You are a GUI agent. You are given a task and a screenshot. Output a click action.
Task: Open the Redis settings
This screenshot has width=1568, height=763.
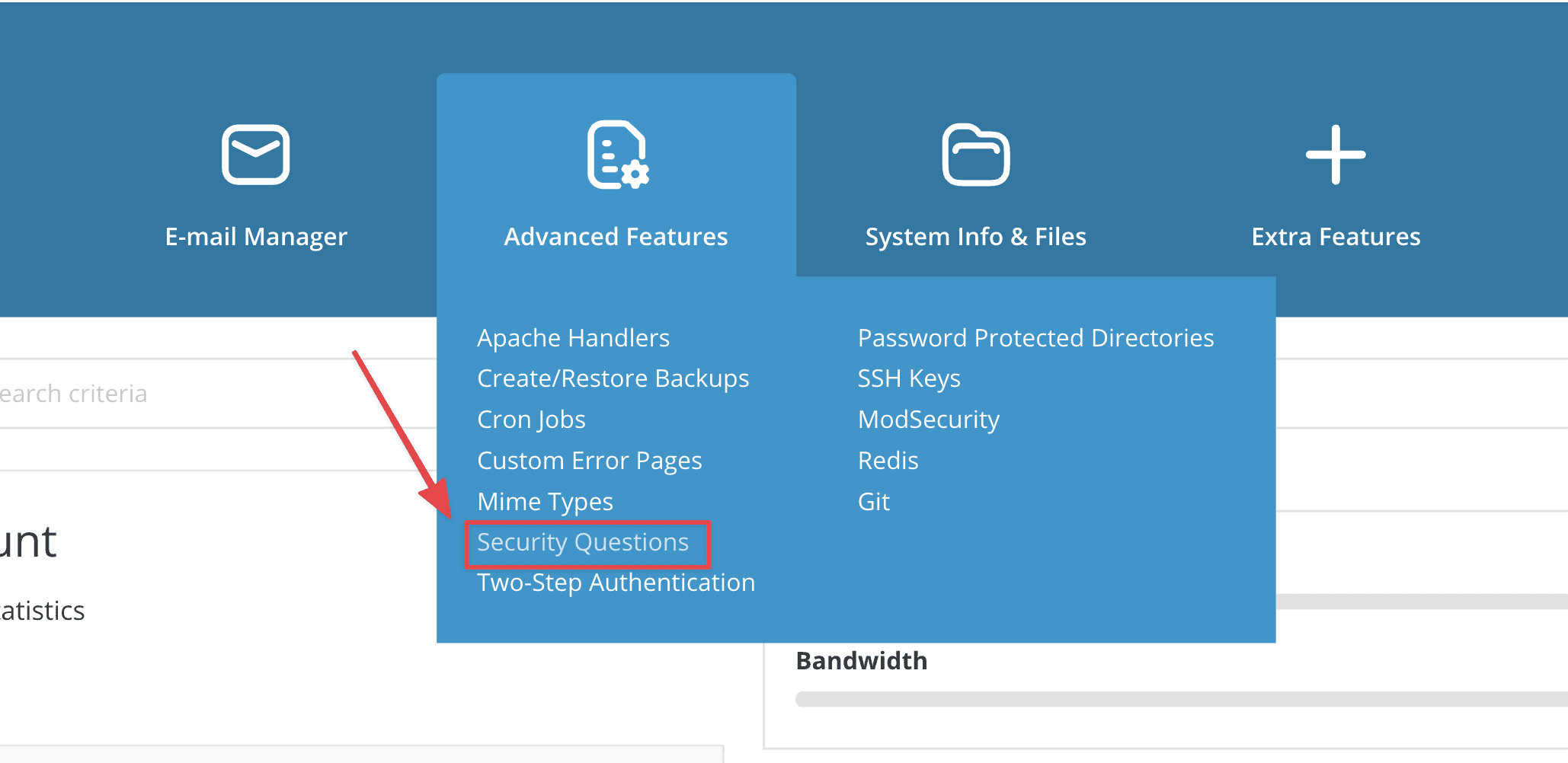(x=888, y=460)
